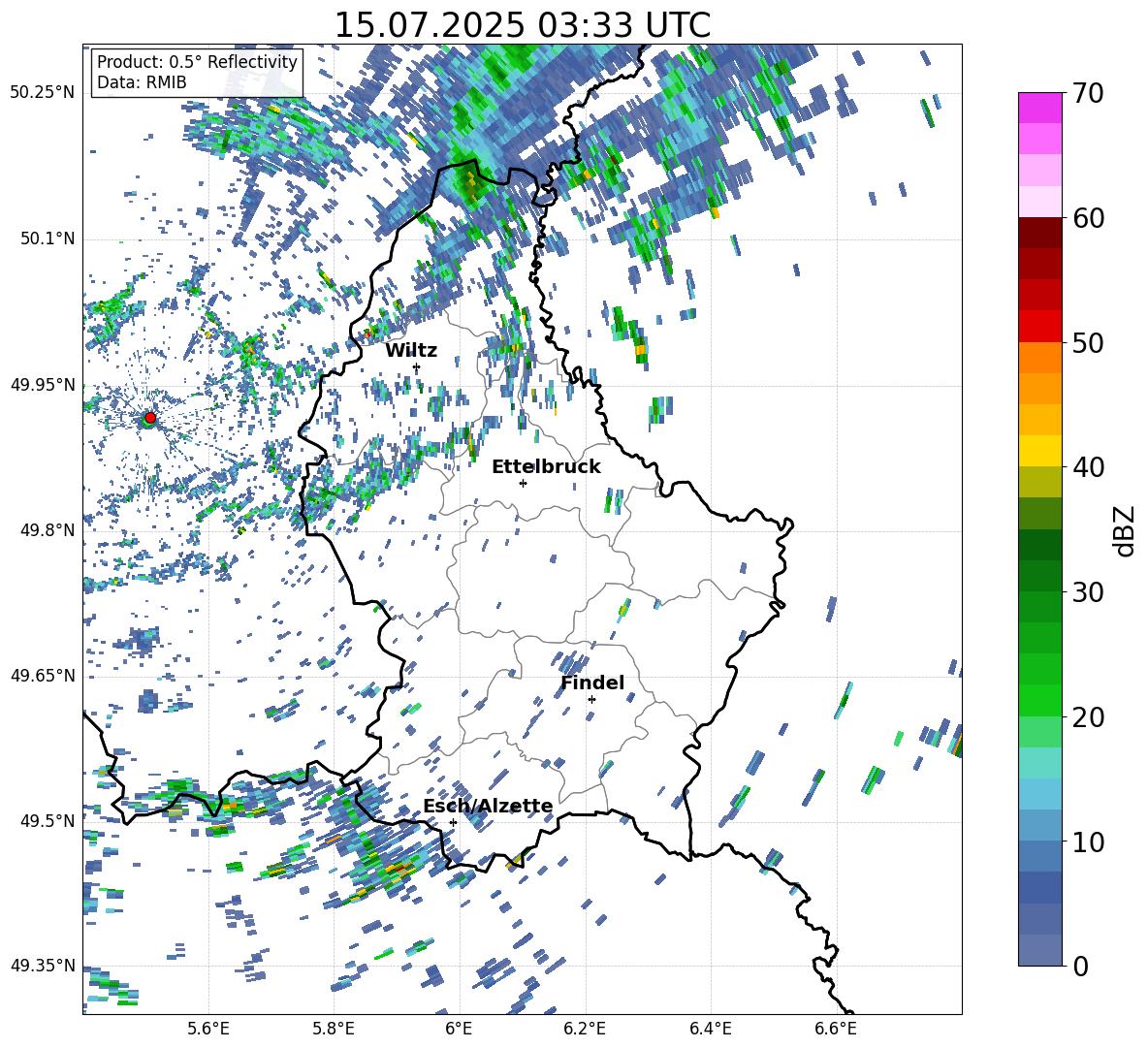Click the Product: 0.5° Reflectivity text
This screenshot has width=1148, height=1048.
(x=197, y=62)
